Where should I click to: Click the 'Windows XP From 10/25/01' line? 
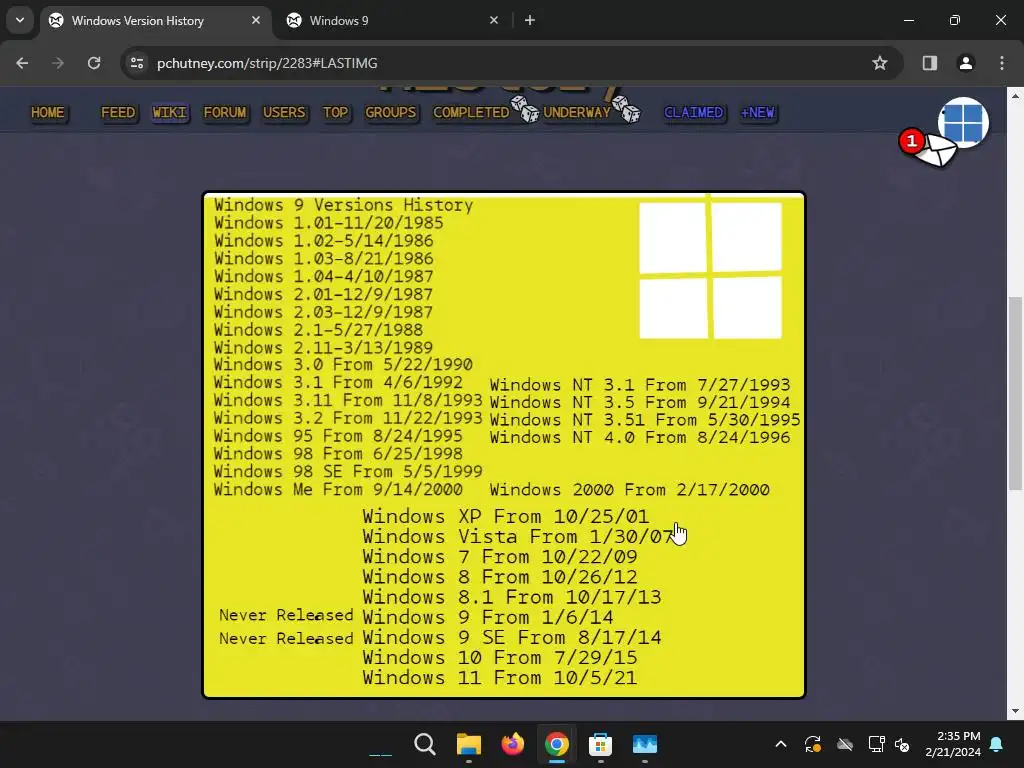point(505,517)
